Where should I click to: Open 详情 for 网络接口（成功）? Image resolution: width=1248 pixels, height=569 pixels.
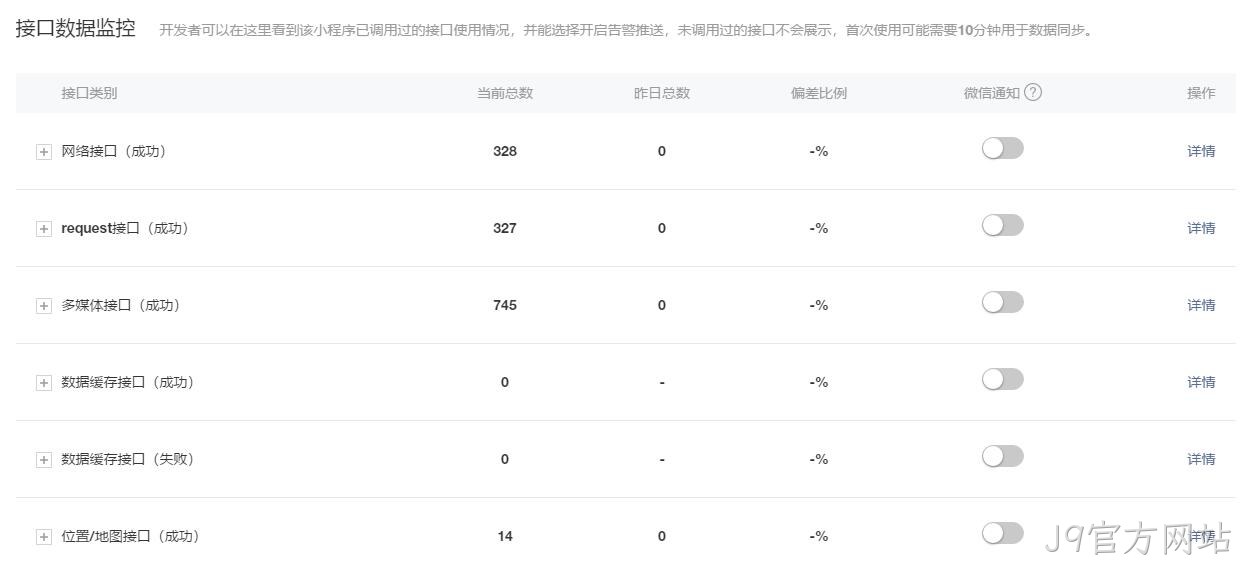pyautogui.click(x=1201, y=151)
